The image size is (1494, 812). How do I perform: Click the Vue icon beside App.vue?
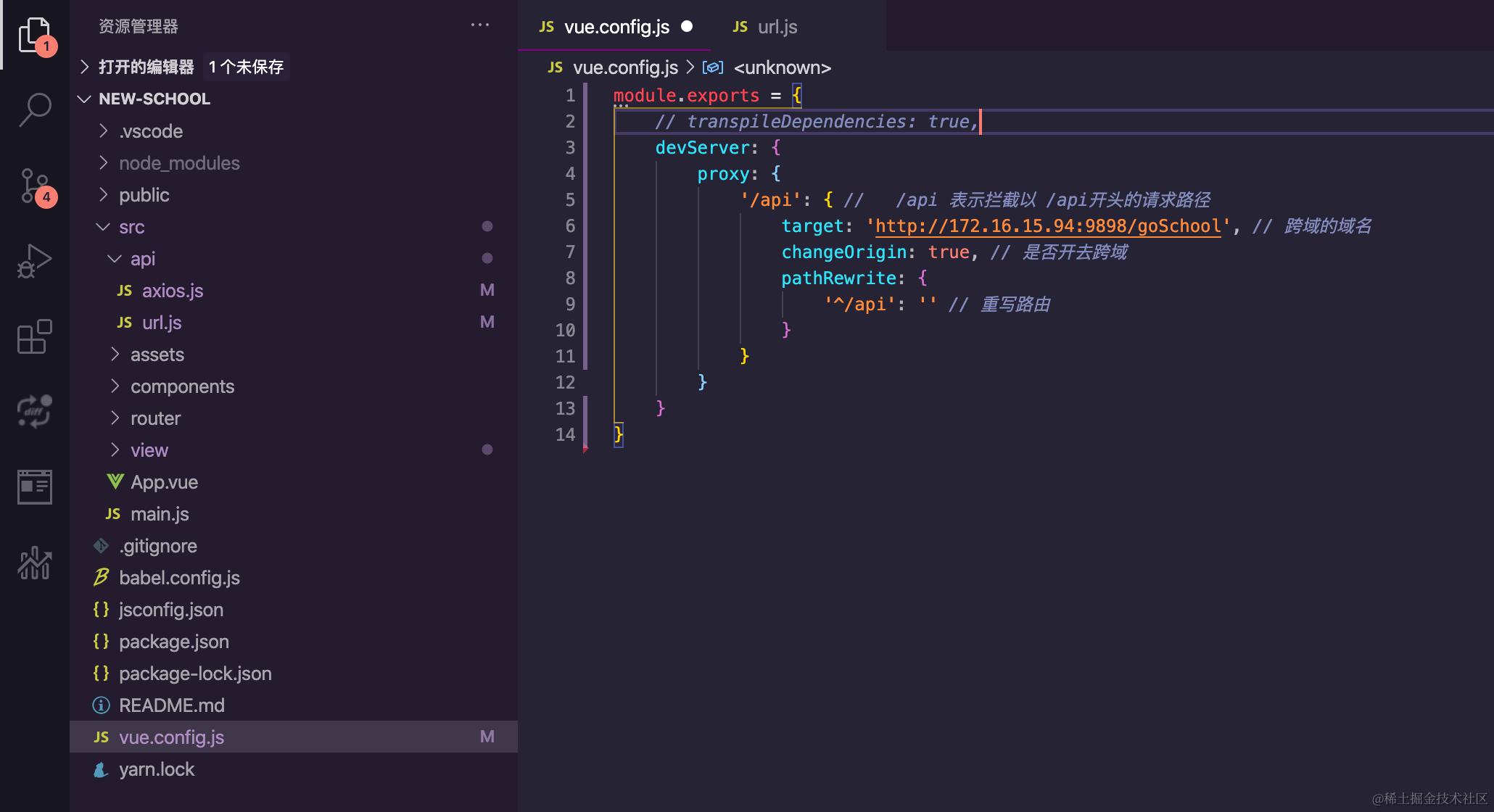coord(115,481)
